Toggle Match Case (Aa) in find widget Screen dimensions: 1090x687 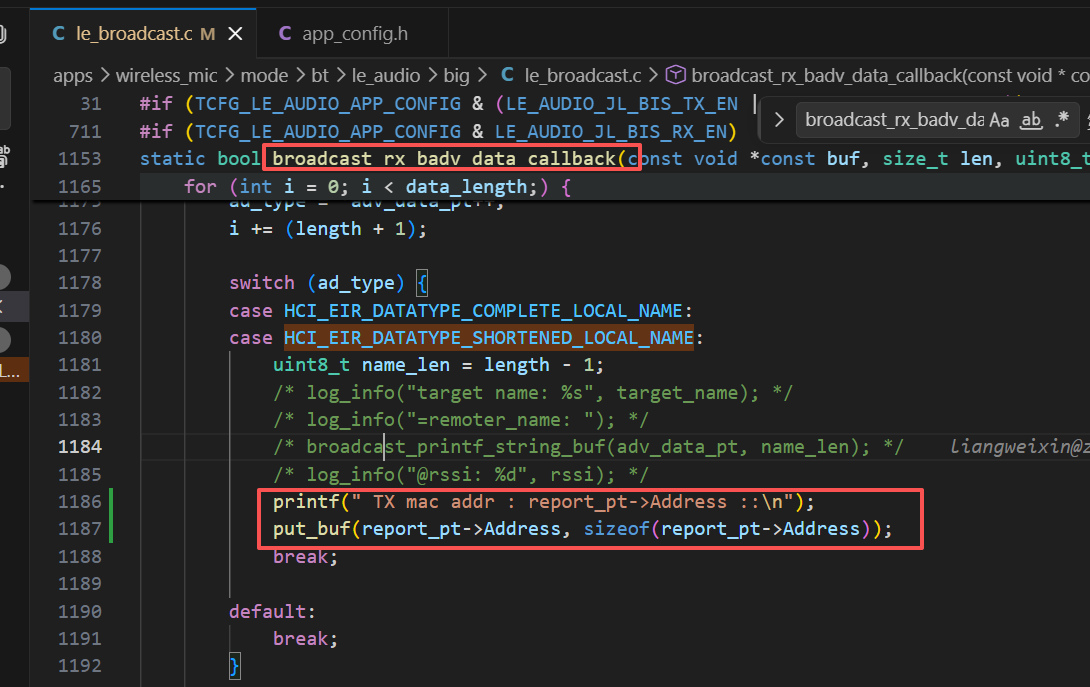[999, 120]
